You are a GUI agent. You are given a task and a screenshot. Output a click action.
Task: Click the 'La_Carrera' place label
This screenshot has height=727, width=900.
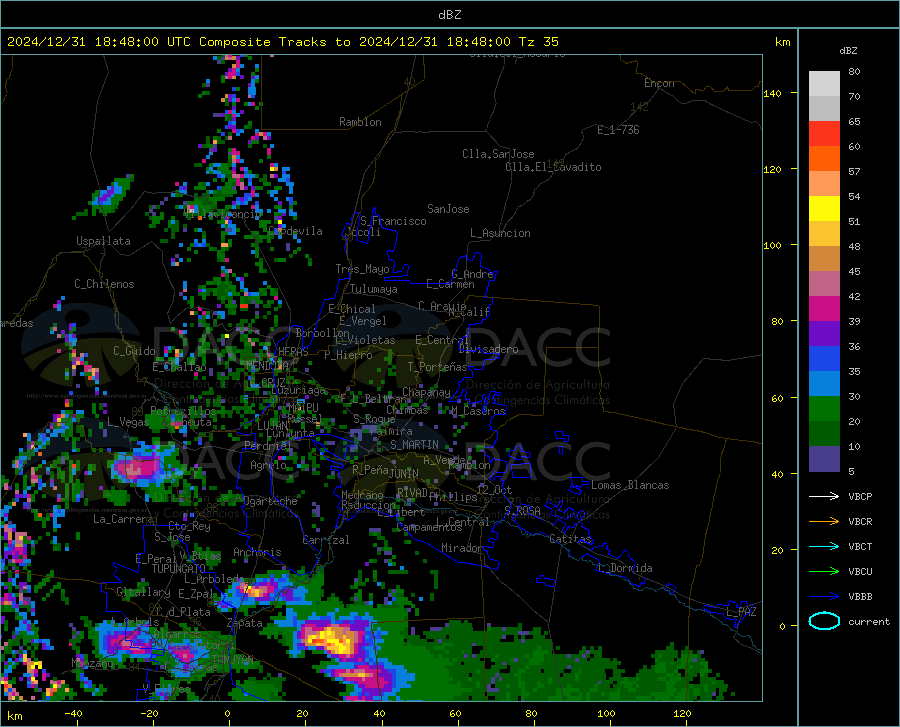pos(123,519)
